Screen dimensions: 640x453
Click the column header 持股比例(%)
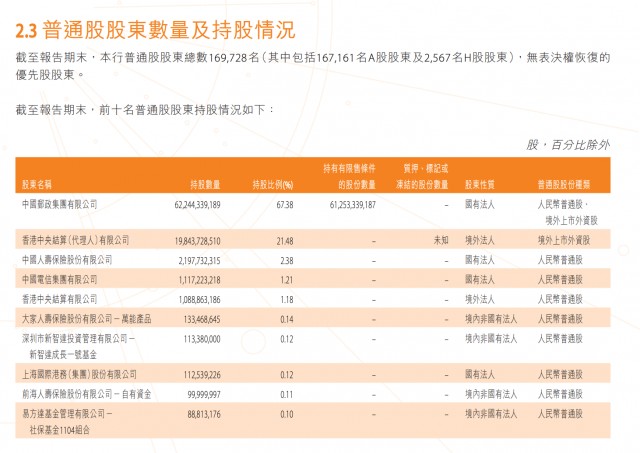273,185
